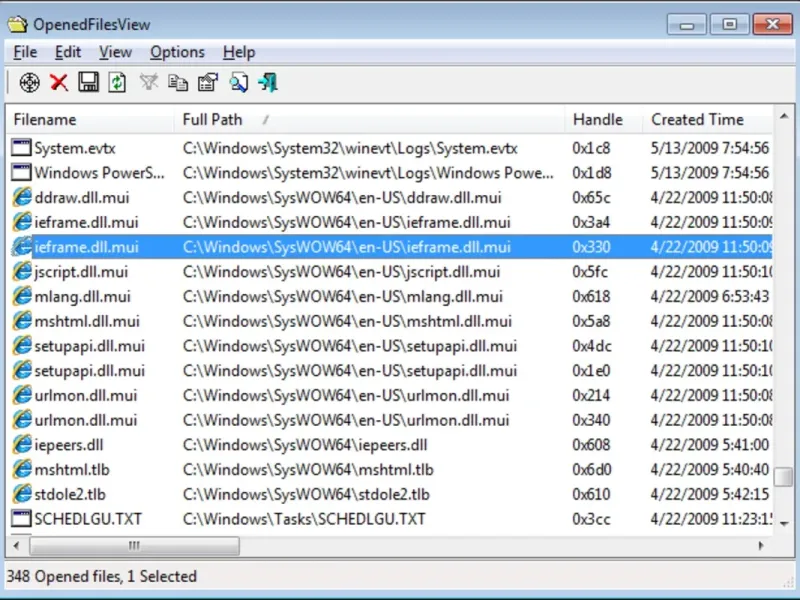Click the find magnifier toolbar icon
Viewport: 800px width, 600px height.
point(238,82)
